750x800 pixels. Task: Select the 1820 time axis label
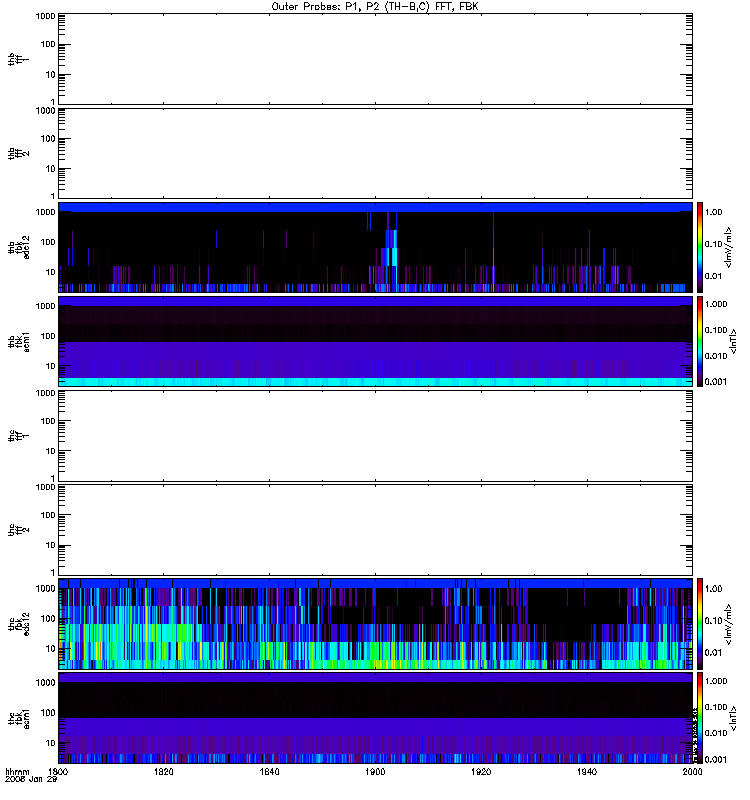pos(164,771)
